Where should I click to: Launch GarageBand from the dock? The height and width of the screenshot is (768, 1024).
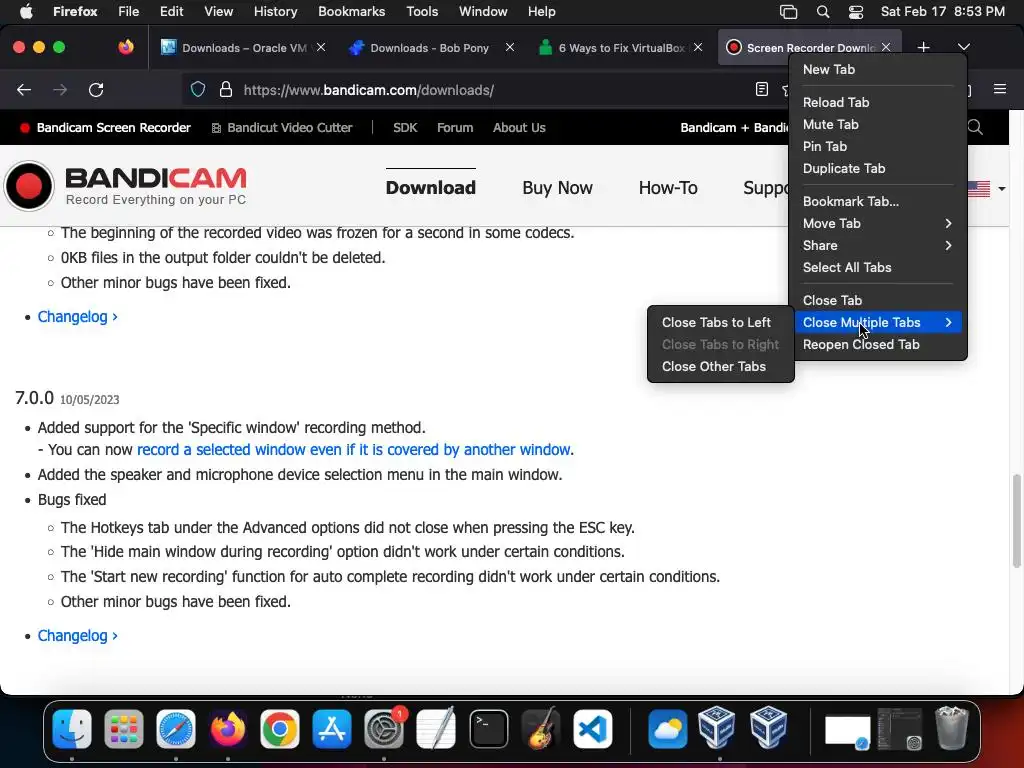[x=541, y=729]
